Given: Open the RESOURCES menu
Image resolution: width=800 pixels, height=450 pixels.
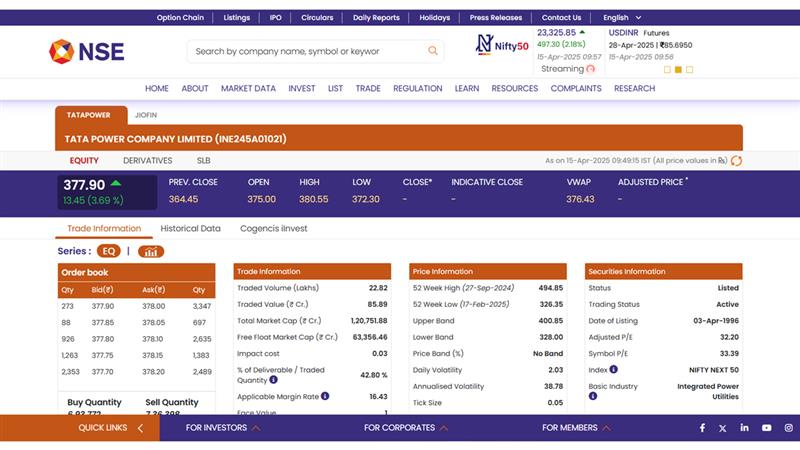Looking at the screenshot, I should coord(514,88).
